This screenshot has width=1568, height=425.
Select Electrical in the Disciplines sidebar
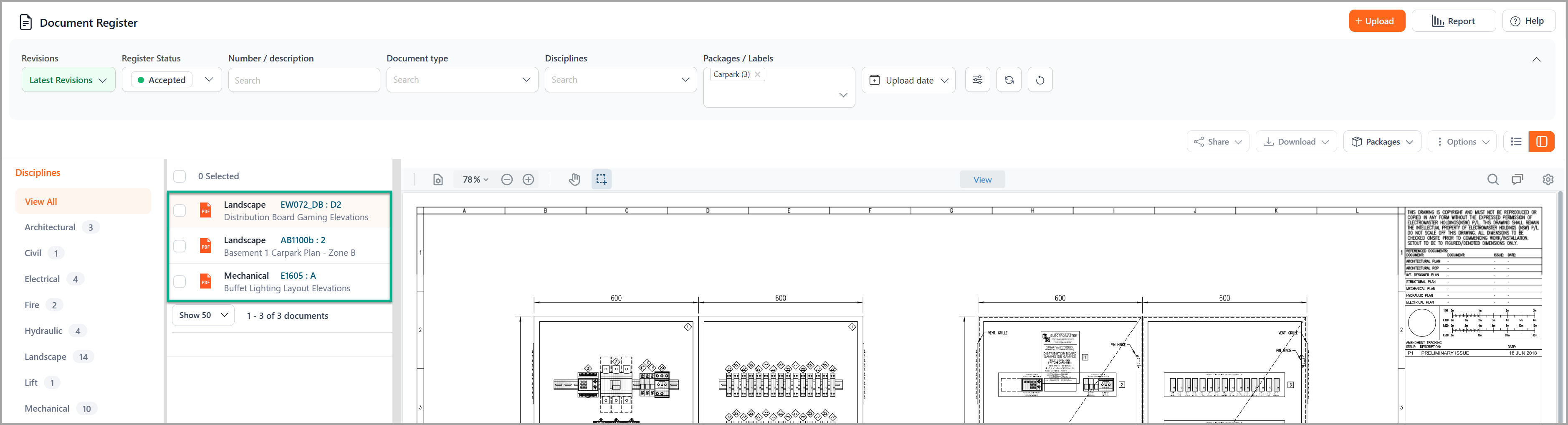[42, 279]
